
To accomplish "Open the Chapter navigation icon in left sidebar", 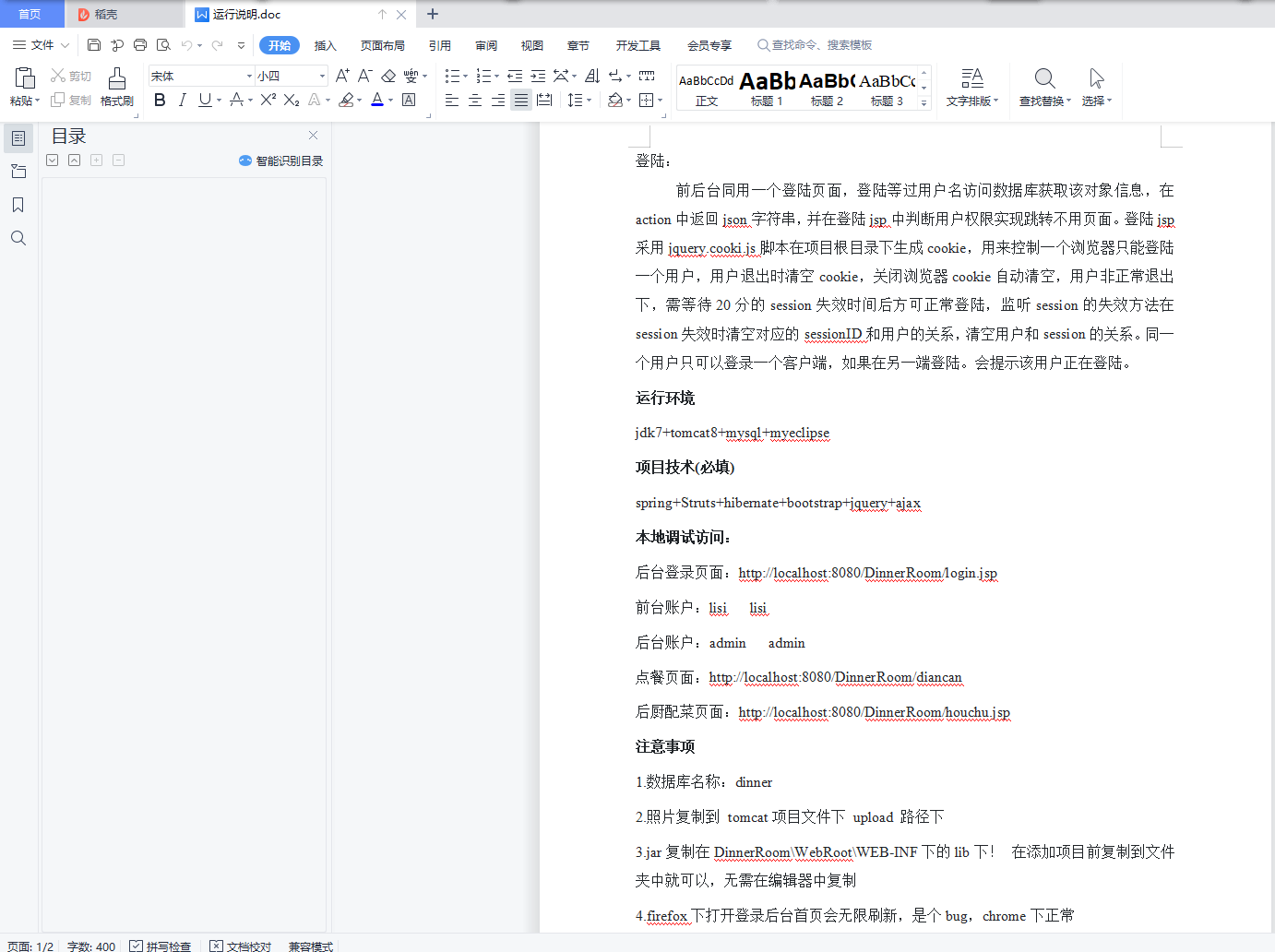I will click(18, 172).
